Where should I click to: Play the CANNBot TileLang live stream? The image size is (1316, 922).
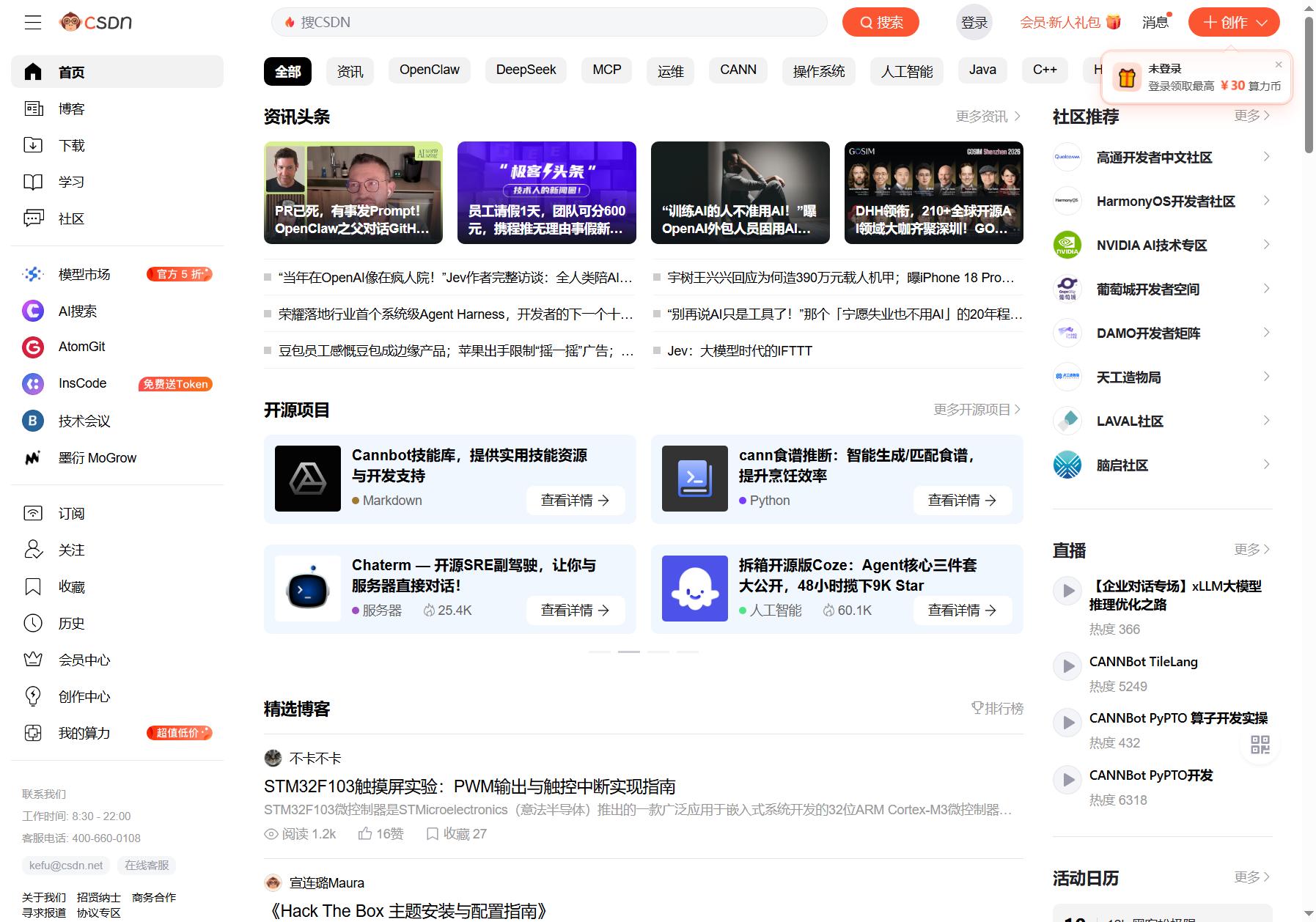pos(1068,665)
